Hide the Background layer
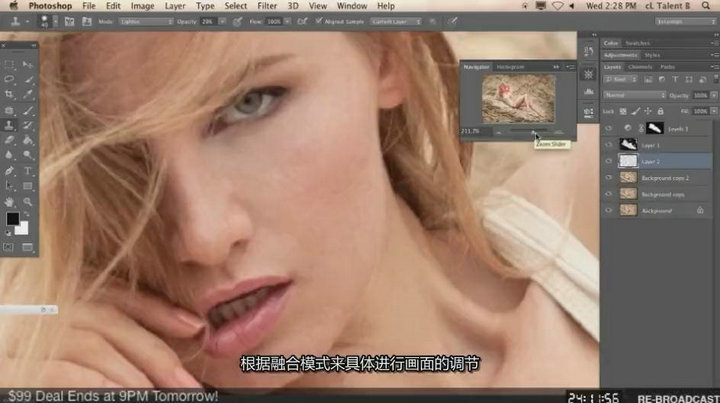Screen dimensions: 720x403 (x=609, y=210)
